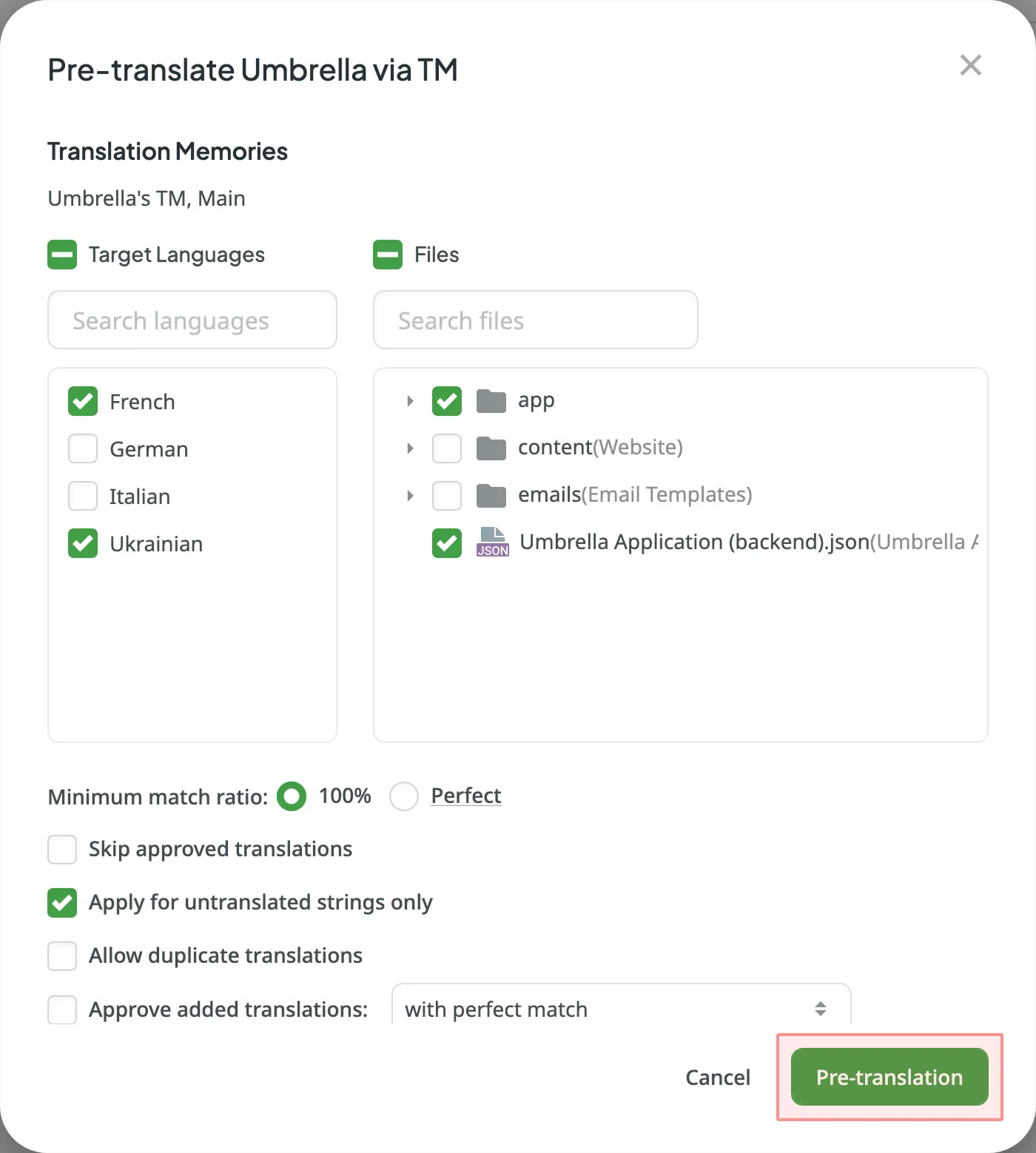Select the Perfect match ratio radio button
This screenshot has width=1036, height=1153.
[404, 796]
